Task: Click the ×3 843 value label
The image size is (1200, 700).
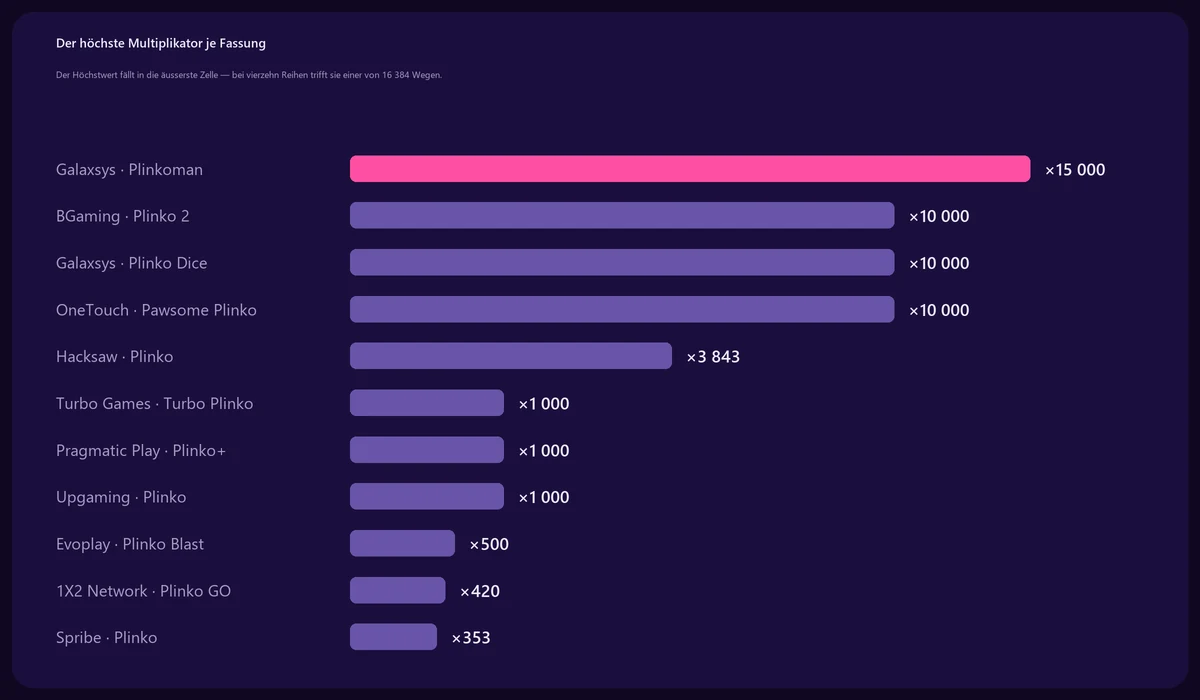Action: tap(713, 357)
